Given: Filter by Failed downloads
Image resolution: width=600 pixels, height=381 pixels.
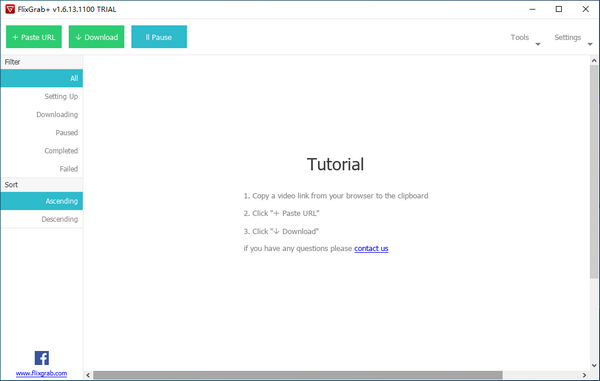Looking at the screenshot, I should click(x=42, y=168).
